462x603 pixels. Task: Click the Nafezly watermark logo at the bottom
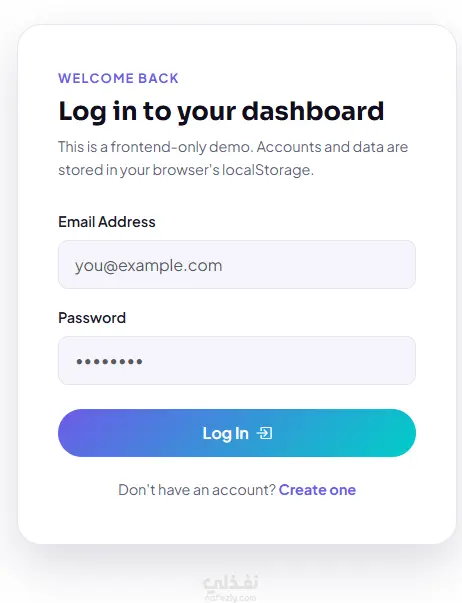pyautogui.click(x=230, y=583)
